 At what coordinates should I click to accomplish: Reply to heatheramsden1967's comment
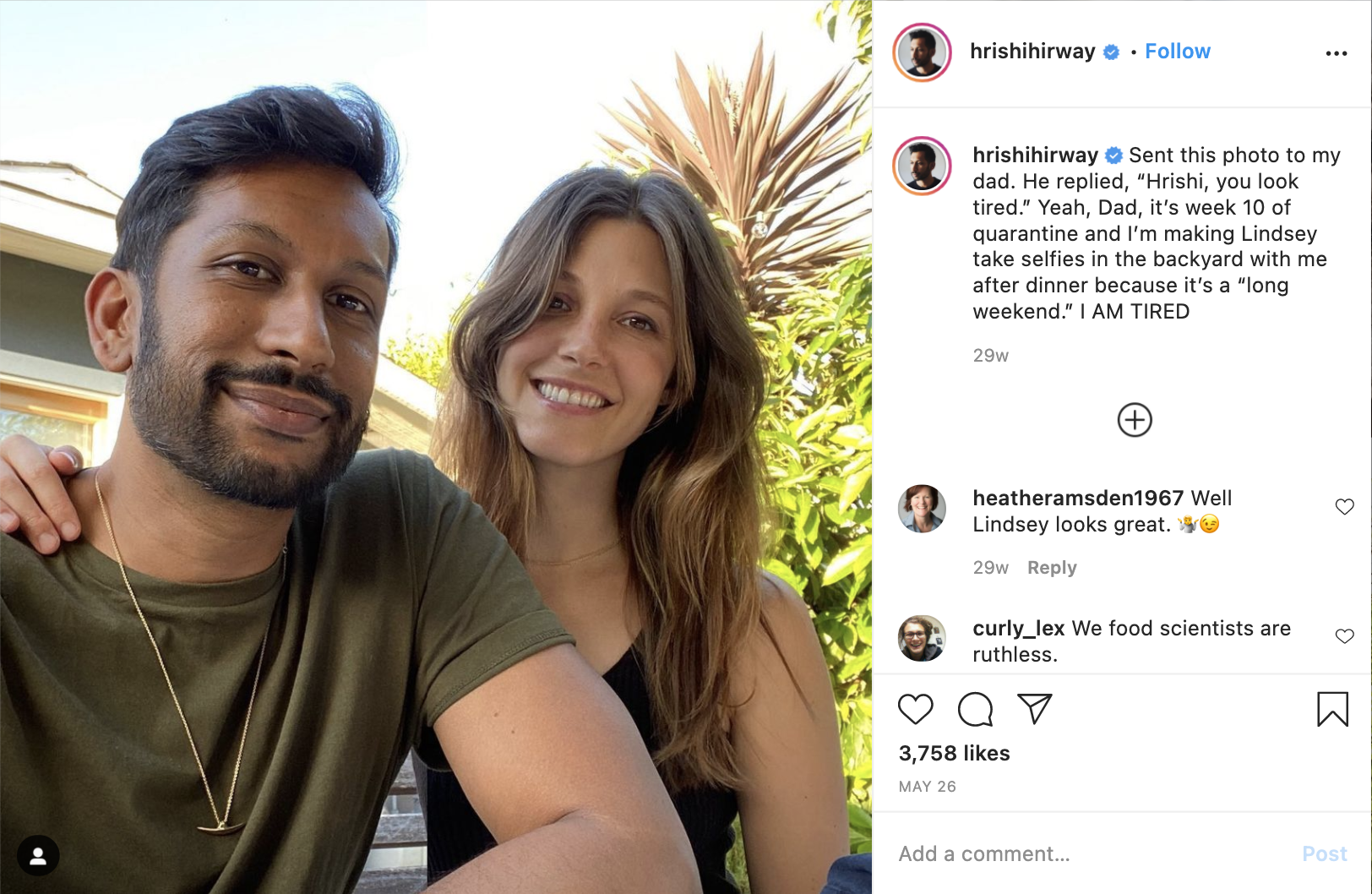coord(1052,568)
